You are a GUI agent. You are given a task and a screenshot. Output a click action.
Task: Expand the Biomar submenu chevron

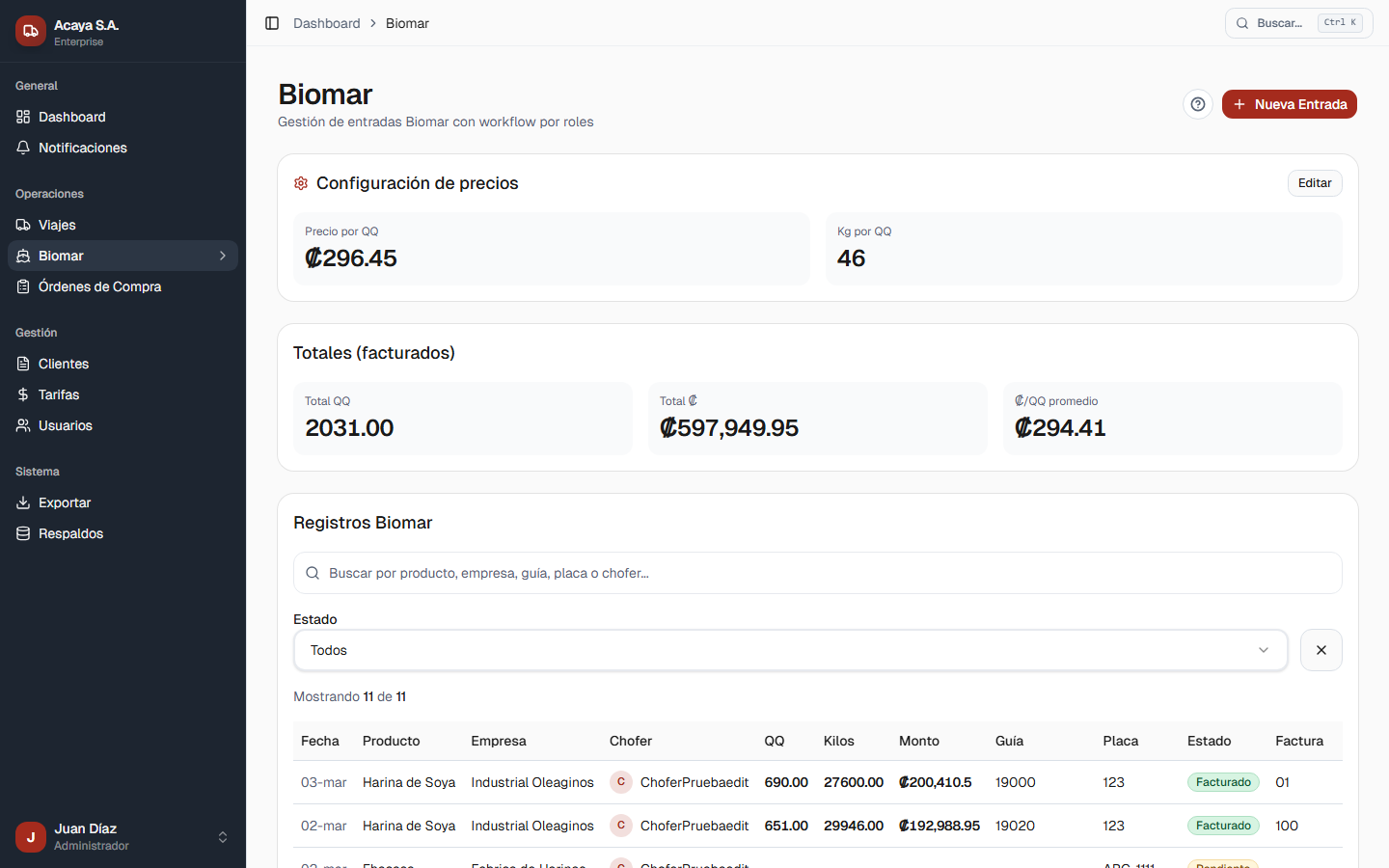[x=223, y=256]
